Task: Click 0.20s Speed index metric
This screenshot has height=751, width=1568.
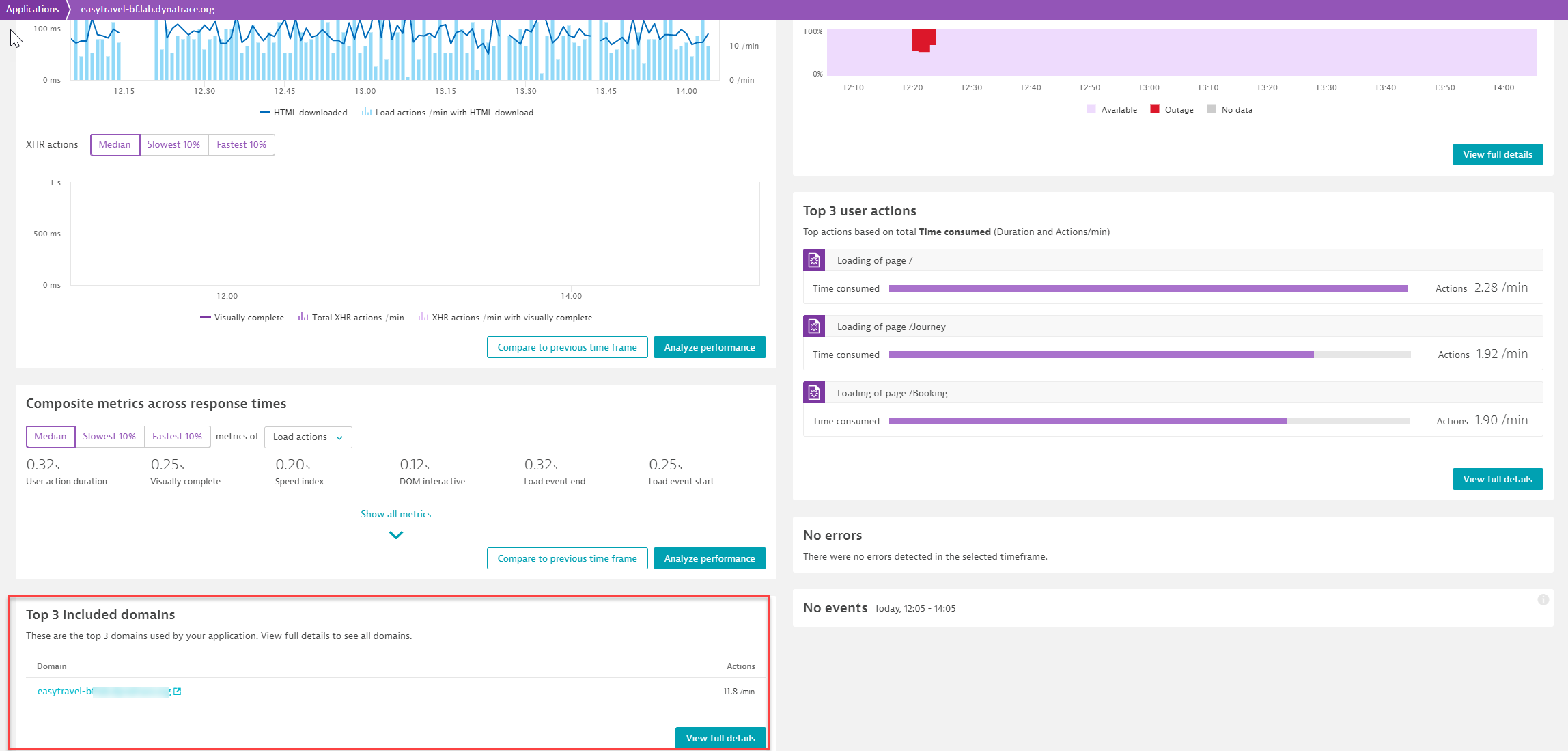Action: click(299, 472)
